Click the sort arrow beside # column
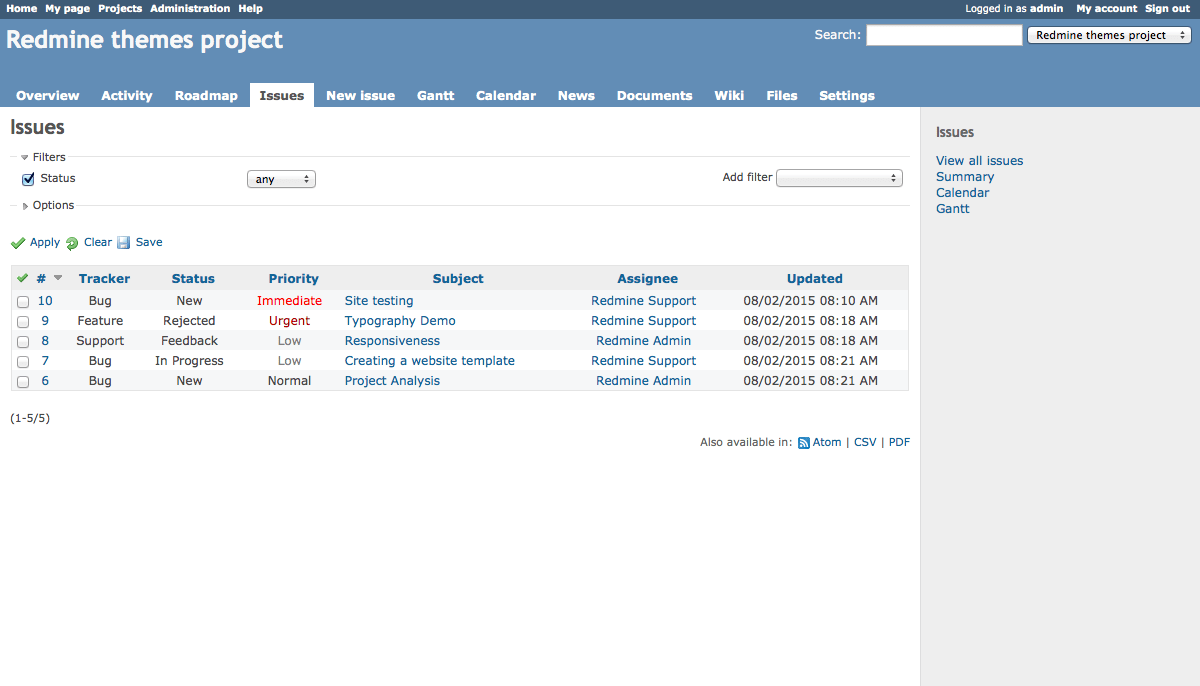 (x=58, y=278)
